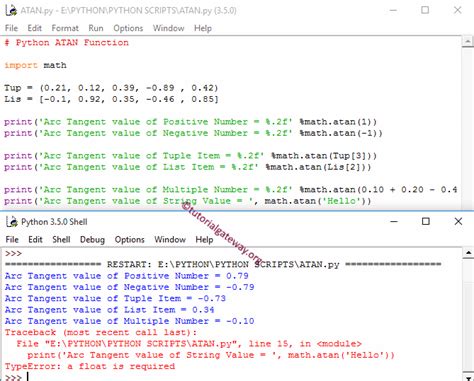This screenshot has height=381, width=474.
Task: Click the shell scrollbar down arrow
Action: [x=468, y=378]
